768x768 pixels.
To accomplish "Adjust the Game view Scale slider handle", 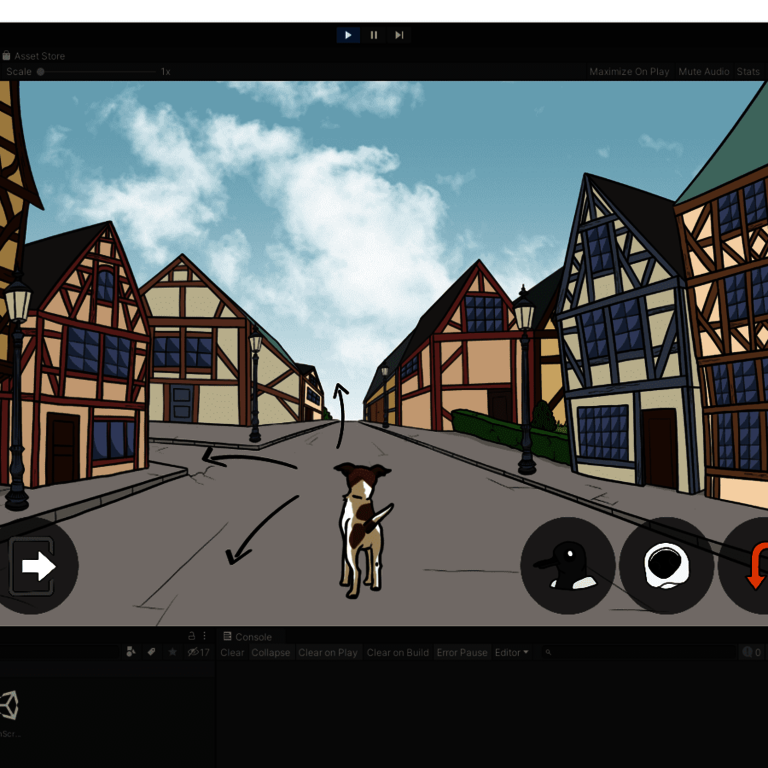I will click(x=41, y=72).
